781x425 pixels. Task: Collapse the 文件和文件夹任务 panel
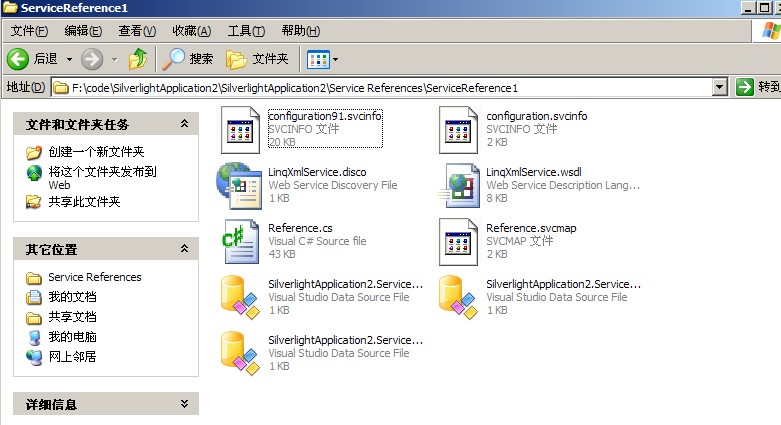tap(184, 124)
